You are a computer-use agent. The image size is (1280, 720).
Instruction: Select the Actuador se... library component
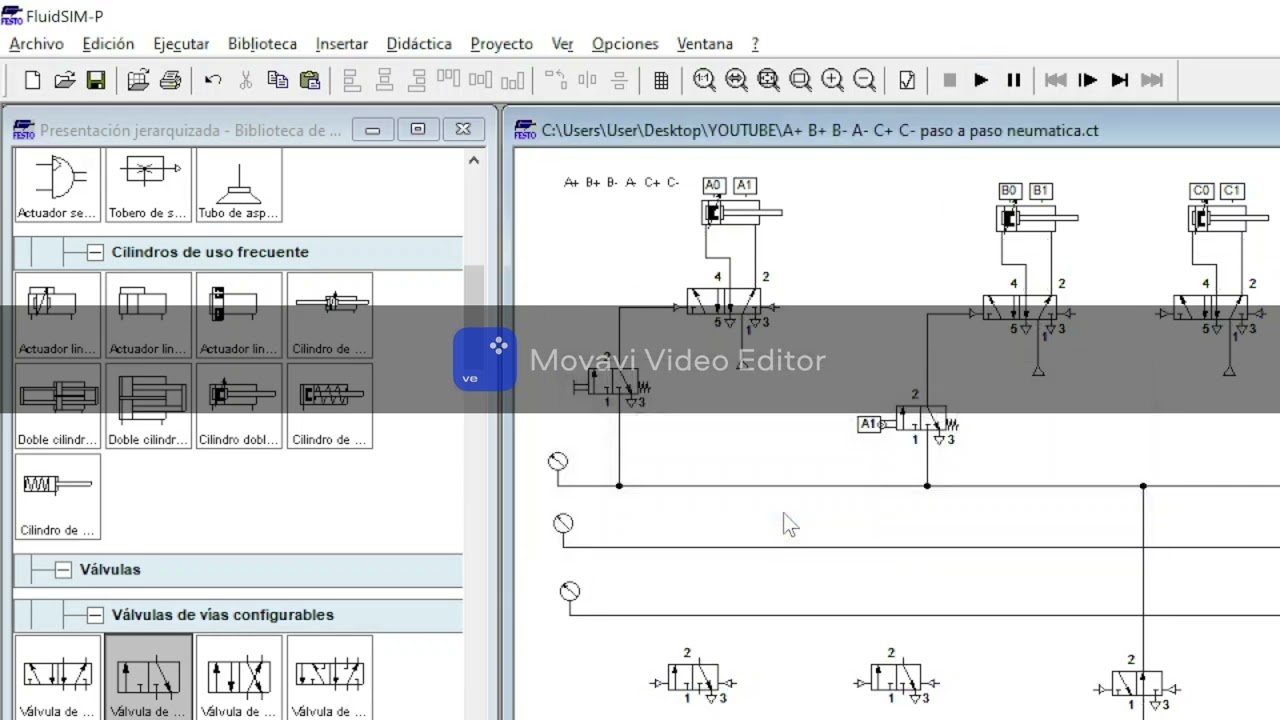click(58, 185)
